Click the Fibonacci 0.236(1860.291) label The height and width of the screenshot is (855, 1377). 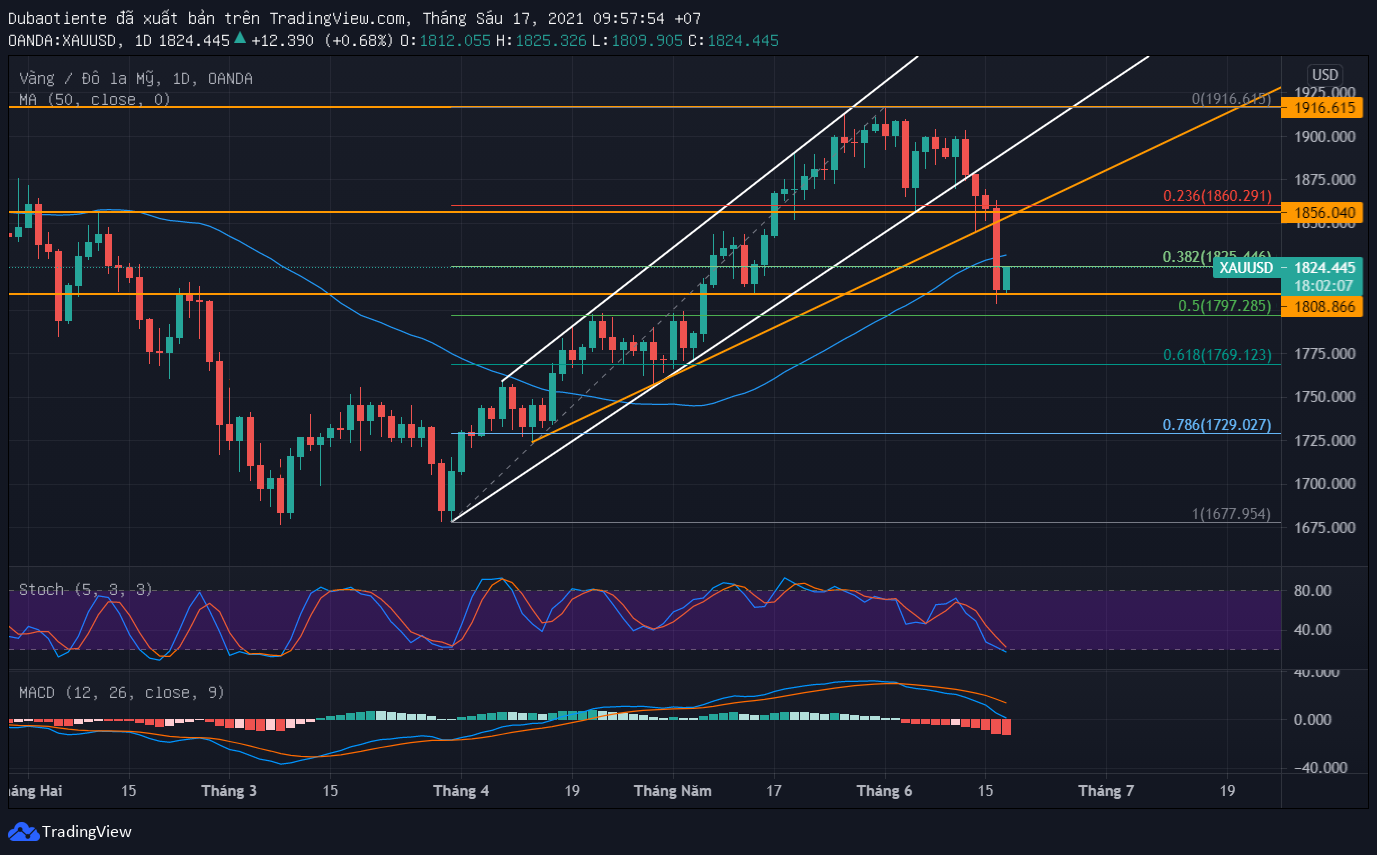[1217, 197]
